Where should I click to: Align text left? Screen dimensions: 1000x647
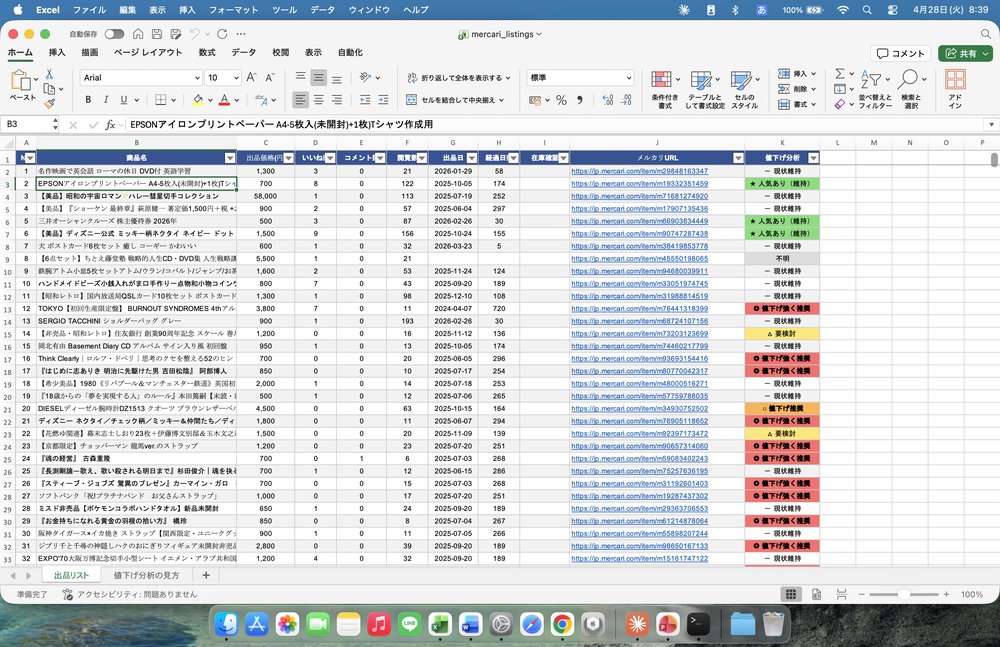coord(300,100)
